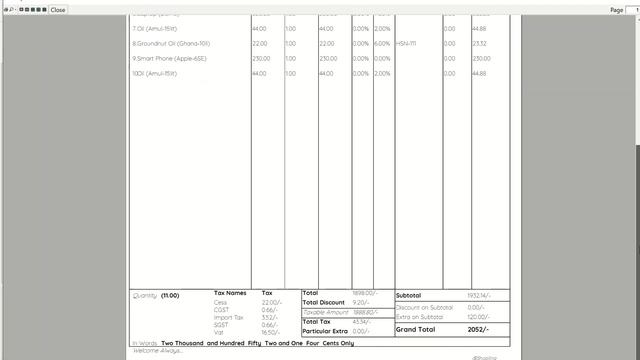The width and height of the screenshot is (640, 360).
Task: Click the 'Vat' tax row label
Action: (219, 333)
